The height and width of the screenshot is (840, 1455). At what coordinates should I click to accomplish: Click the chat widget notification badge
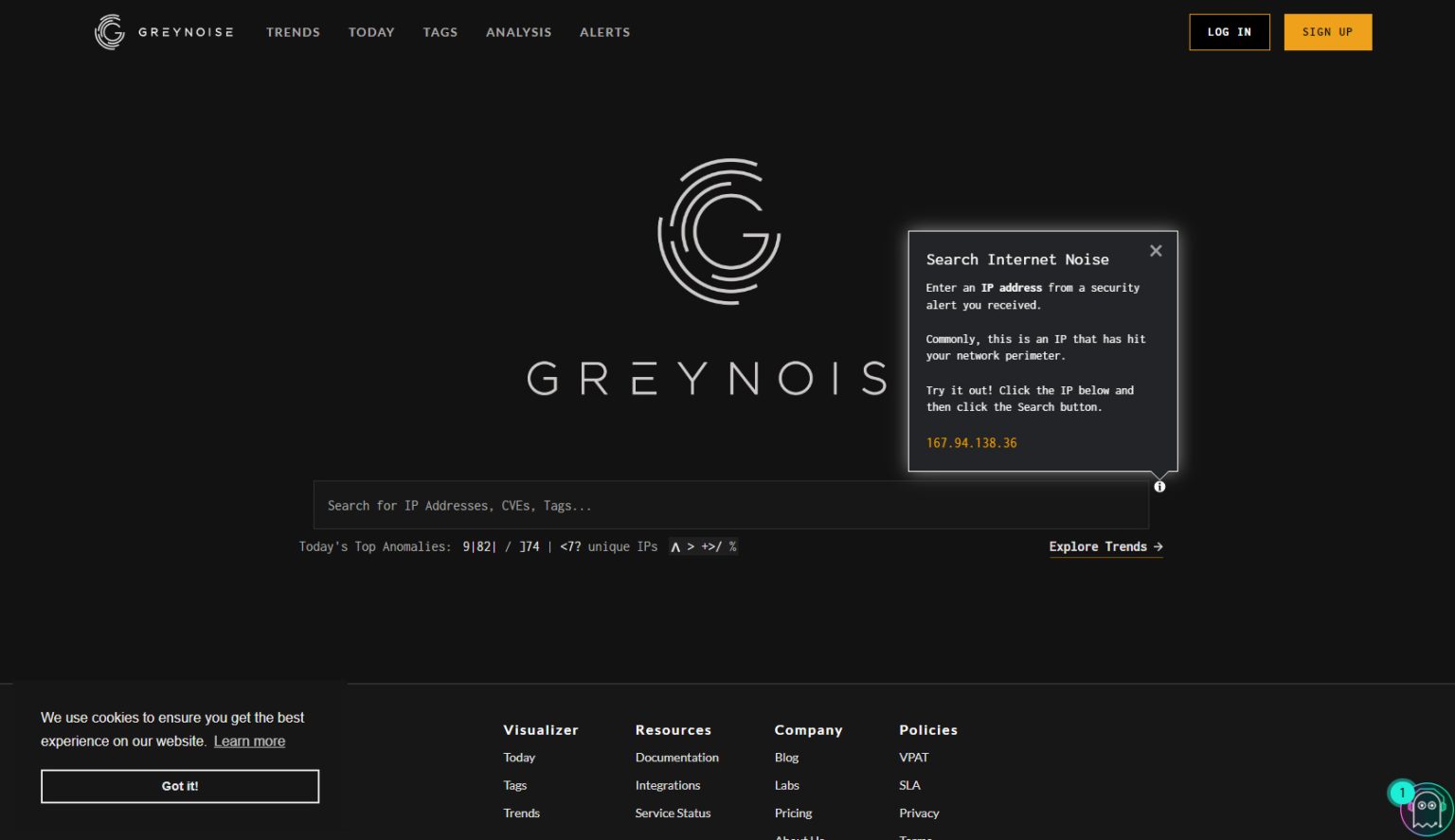point(1401,792)
